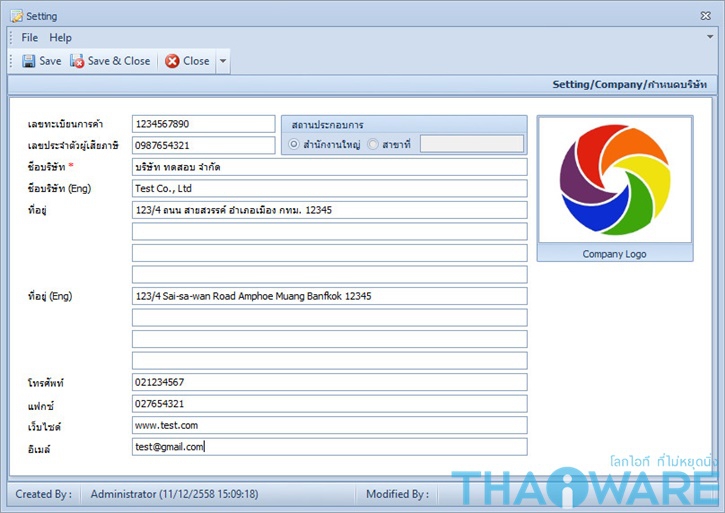The width and height of the screenshot is (725, 513).
Task: Click the Save & Close text button
Action: click(119, 61)
